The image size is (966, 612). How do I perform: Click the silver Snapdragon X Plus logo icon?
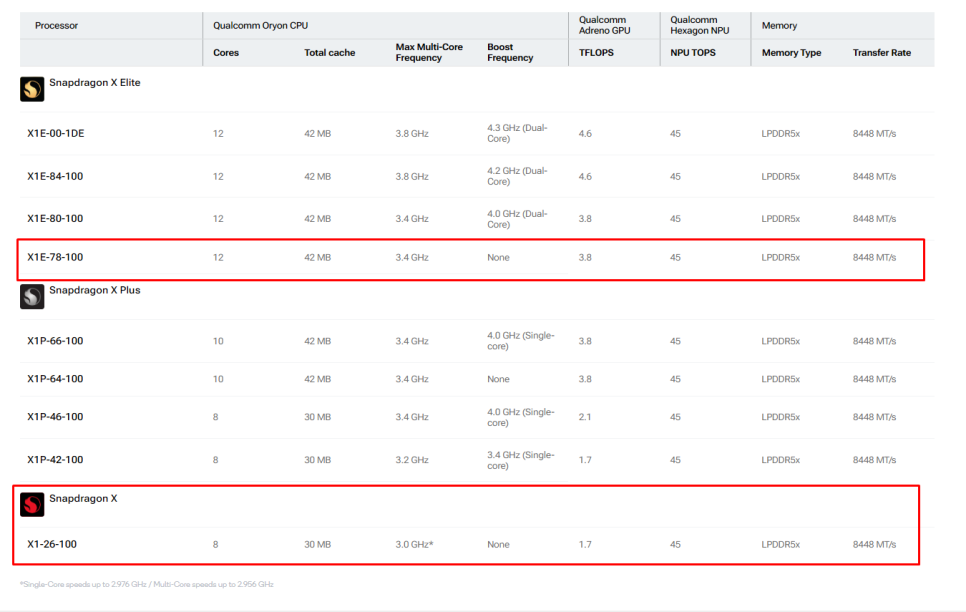click(x=32, y=296)
